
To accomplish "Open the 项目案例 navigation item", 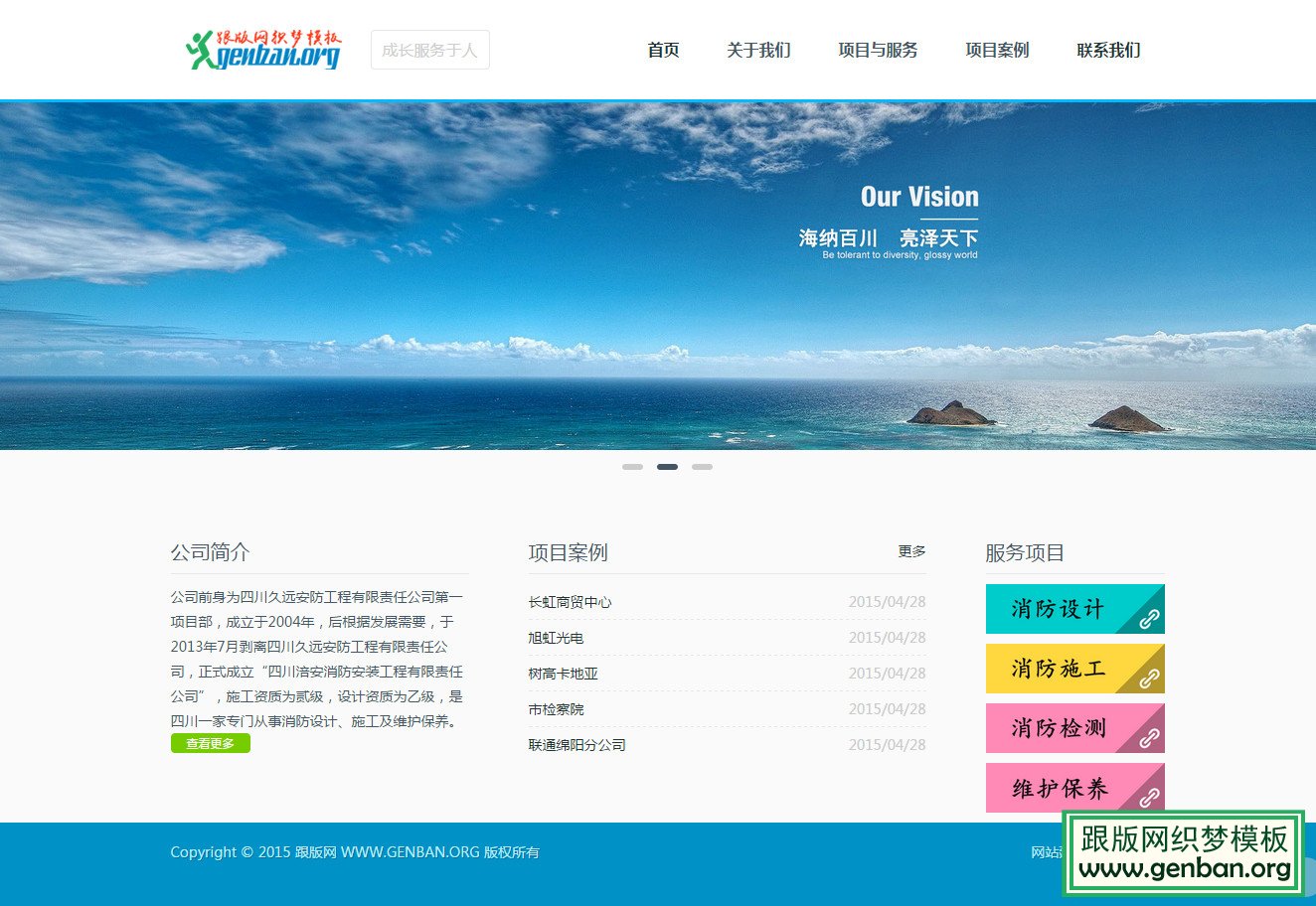I will pyautogui.click(x=996, y=51).
